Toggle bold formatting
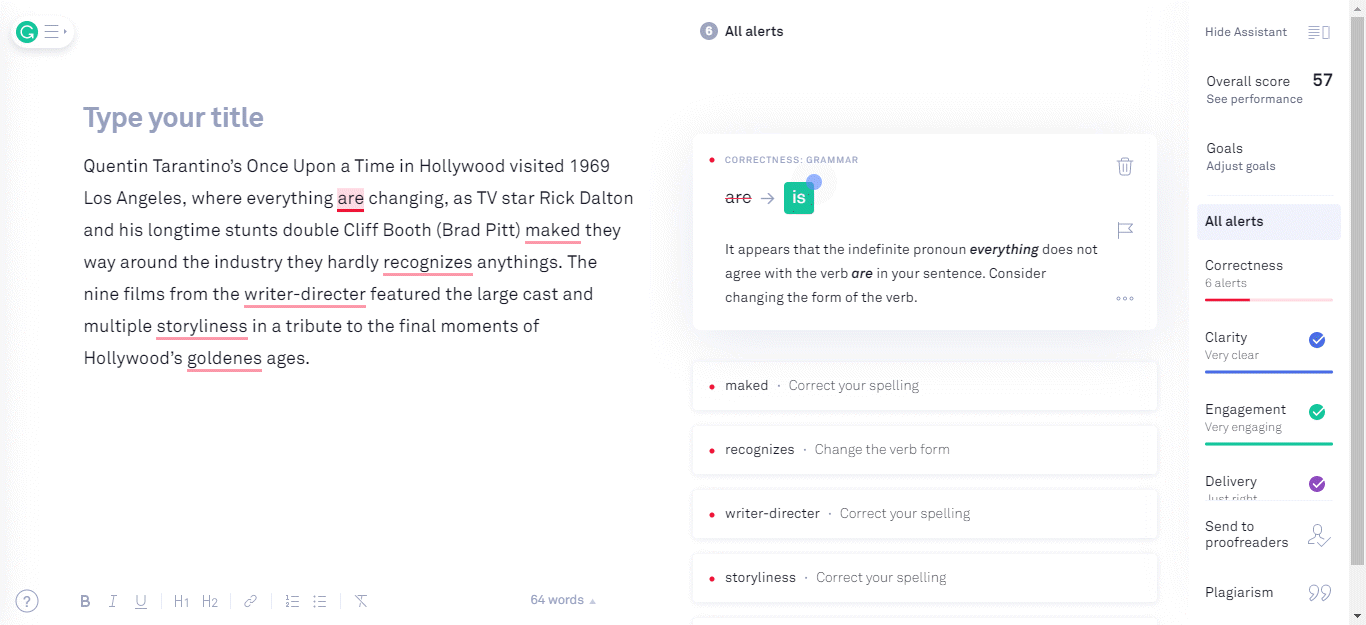 click(85, 601)
